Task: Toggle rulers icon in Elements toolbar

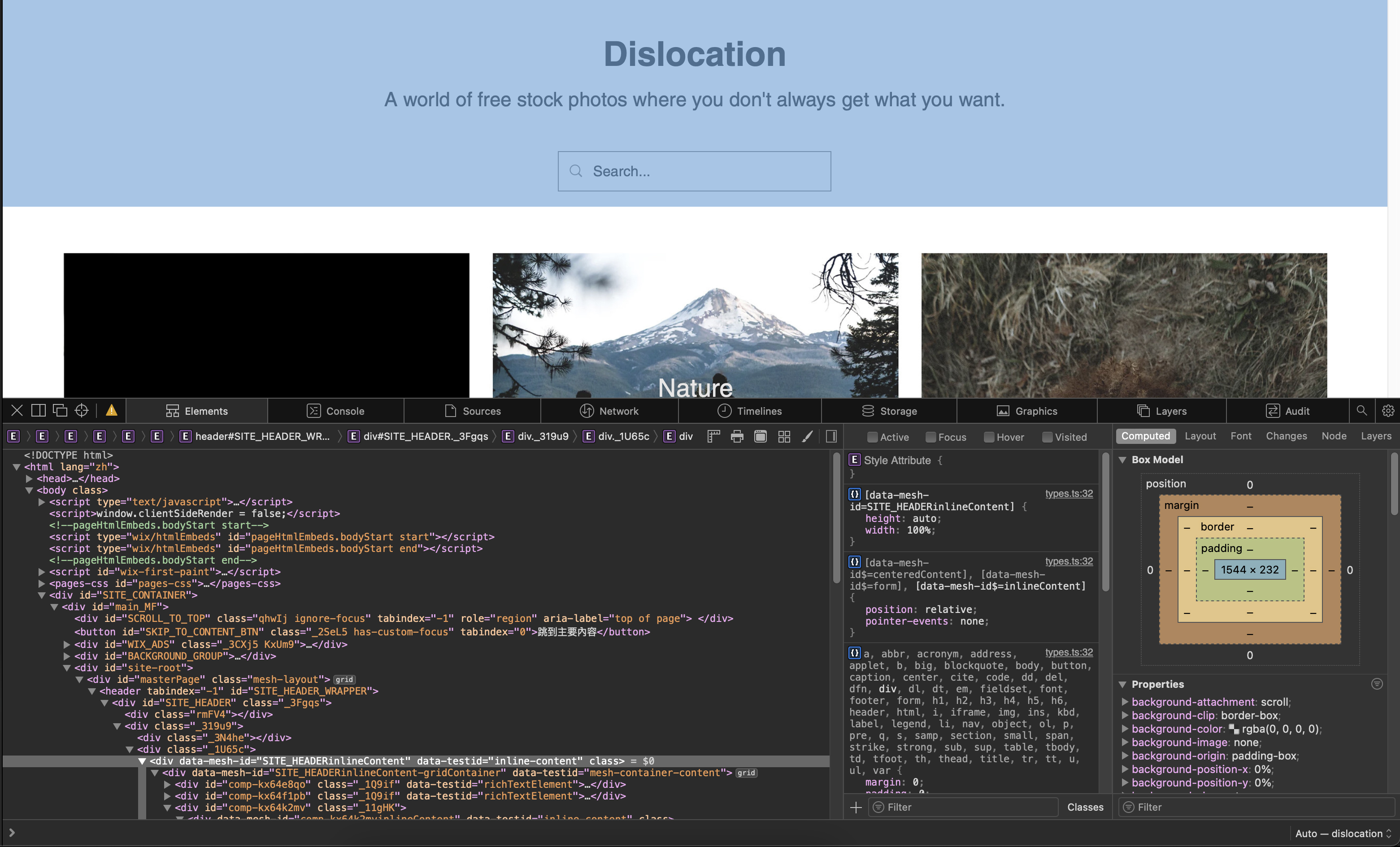Action: pyautogui.click(x=713, y=436)
